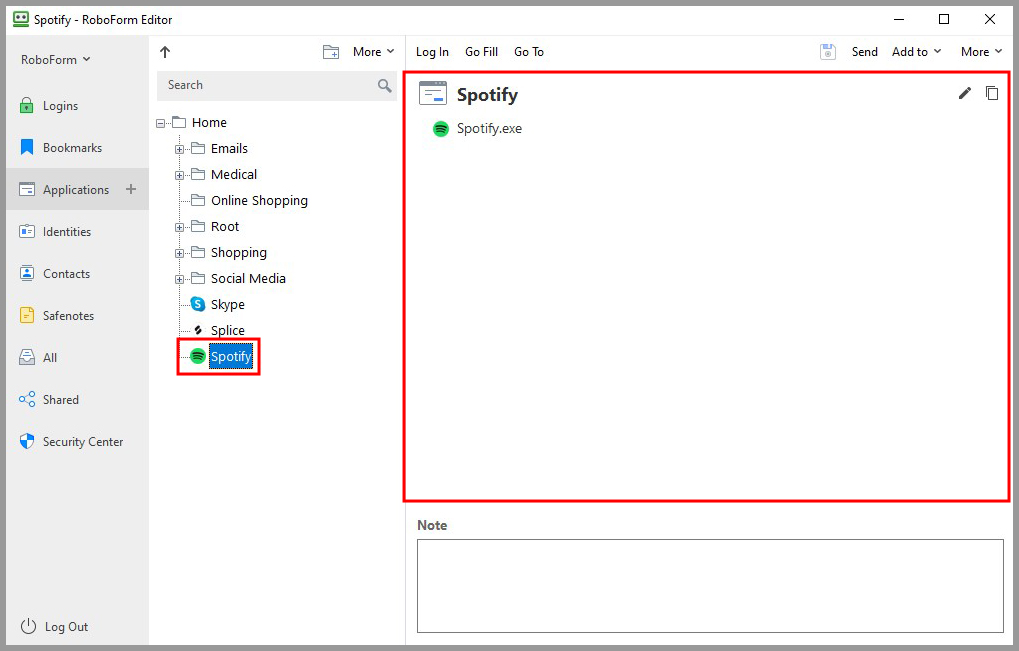This screenshot has width=1019, height=651.
Task: Click the Spotify heading title
Action: (487, 95)
